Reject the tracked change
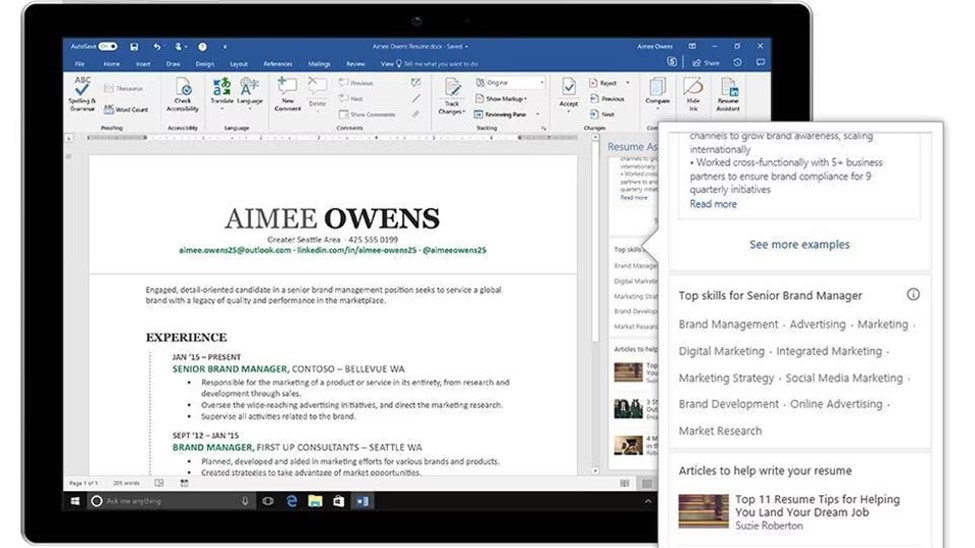The height and width of the screenshot is (548, 975). pyautogui.click(x=604, y=83)
